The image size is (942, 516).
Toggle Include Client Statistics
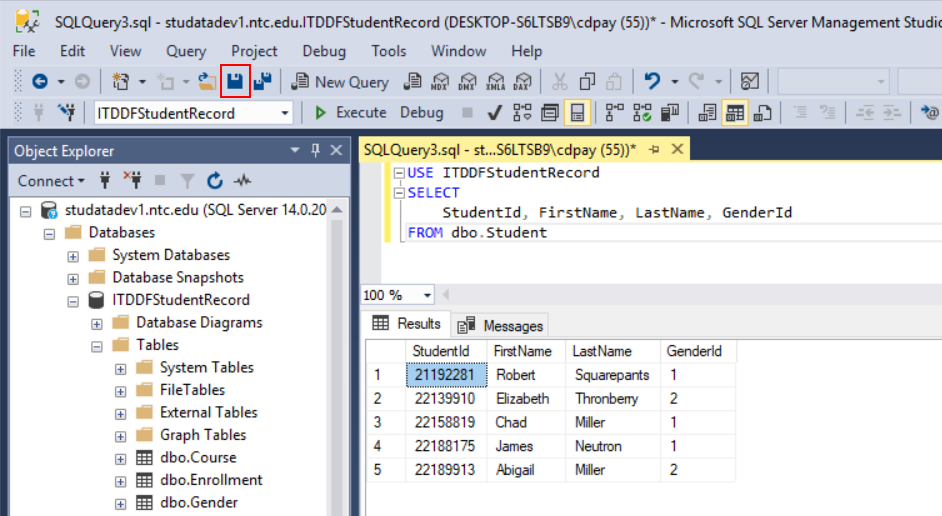669,112
